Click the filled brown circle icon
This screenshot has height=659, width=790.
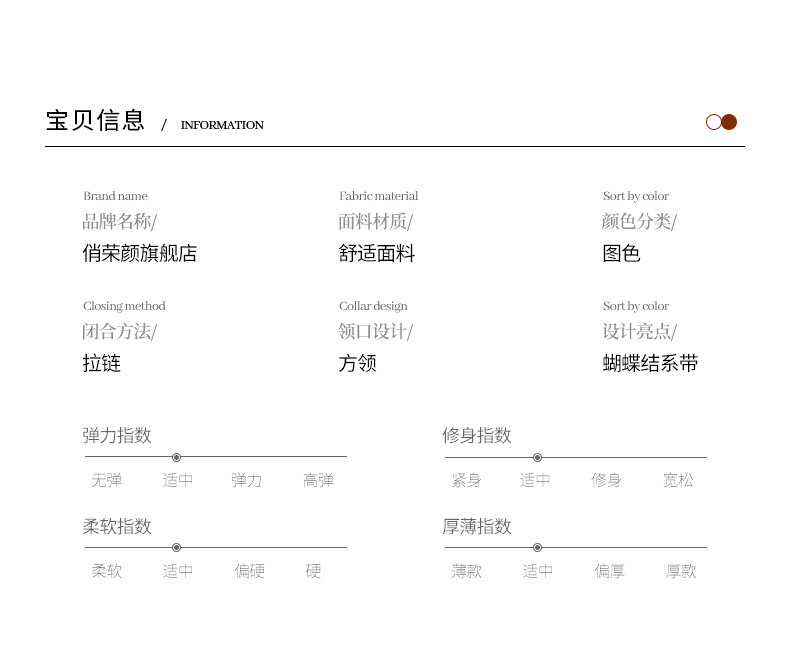729,122
